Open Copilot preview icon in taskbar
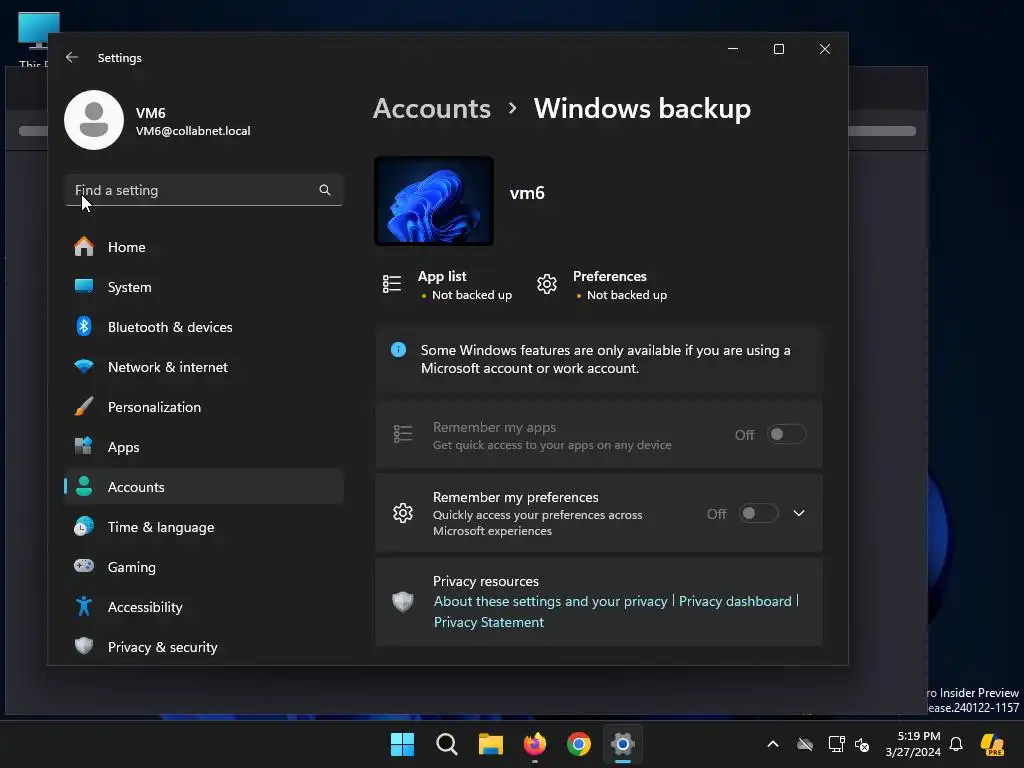This screenshot has height=768, width=1024. [992, 744]
